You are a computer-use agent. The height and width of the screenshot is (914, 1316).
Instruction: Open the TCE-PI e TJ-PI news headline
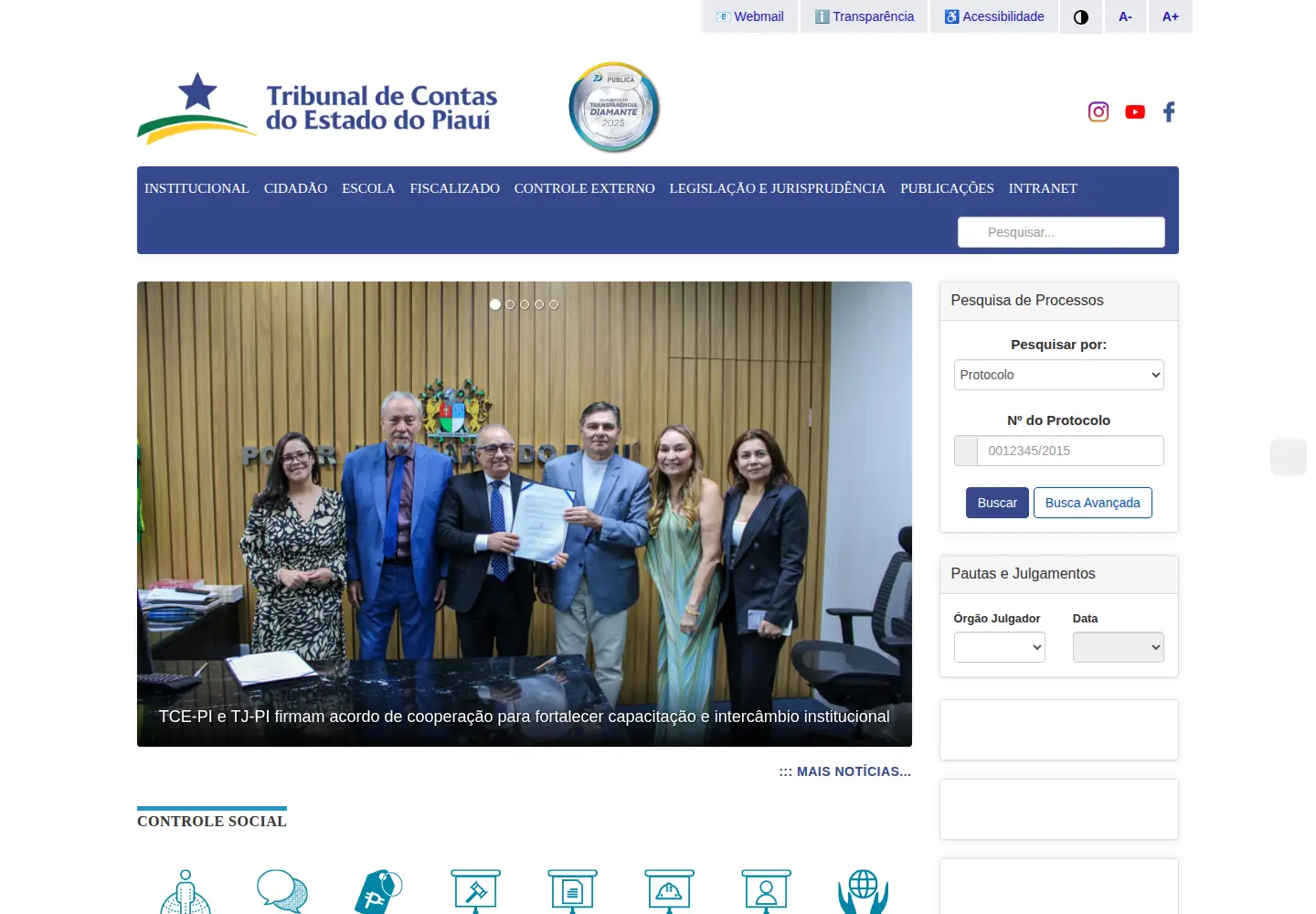(525, 717)
